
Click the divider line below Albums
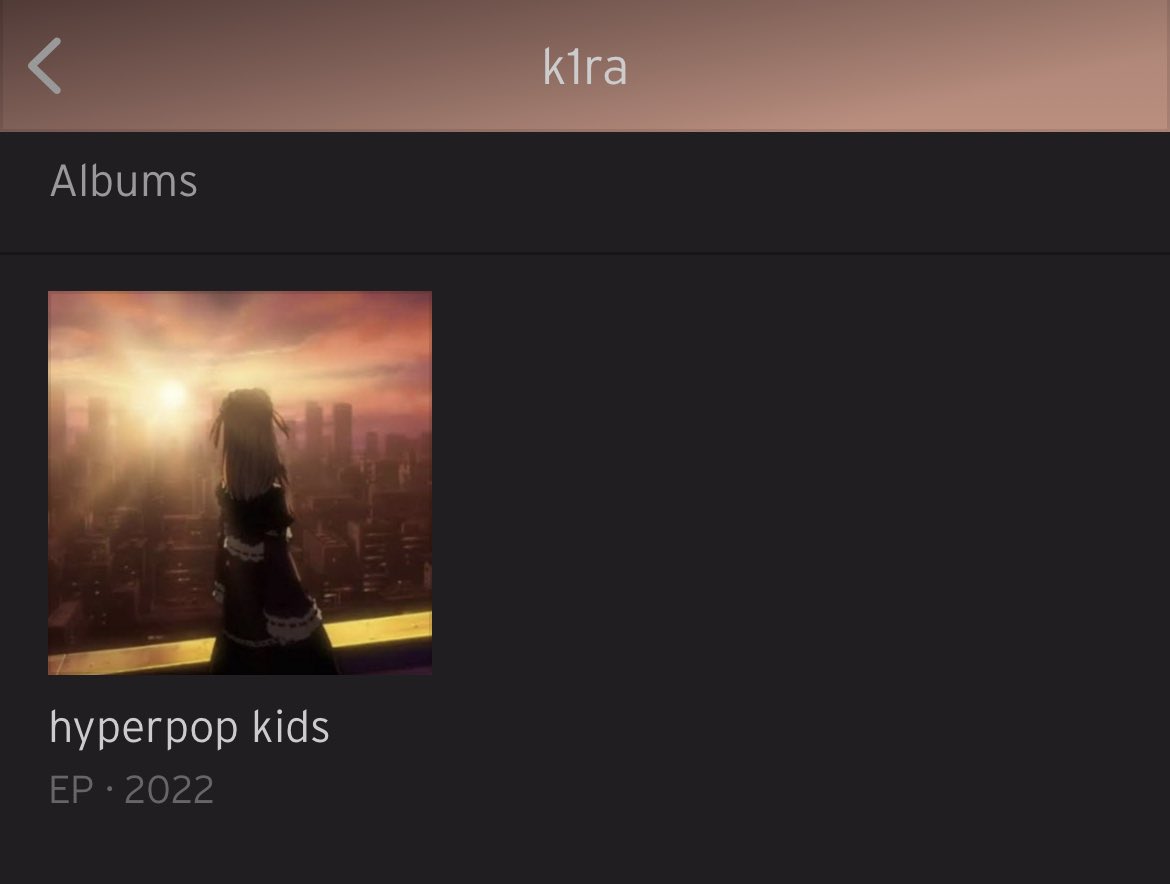(x=585, y=254)
